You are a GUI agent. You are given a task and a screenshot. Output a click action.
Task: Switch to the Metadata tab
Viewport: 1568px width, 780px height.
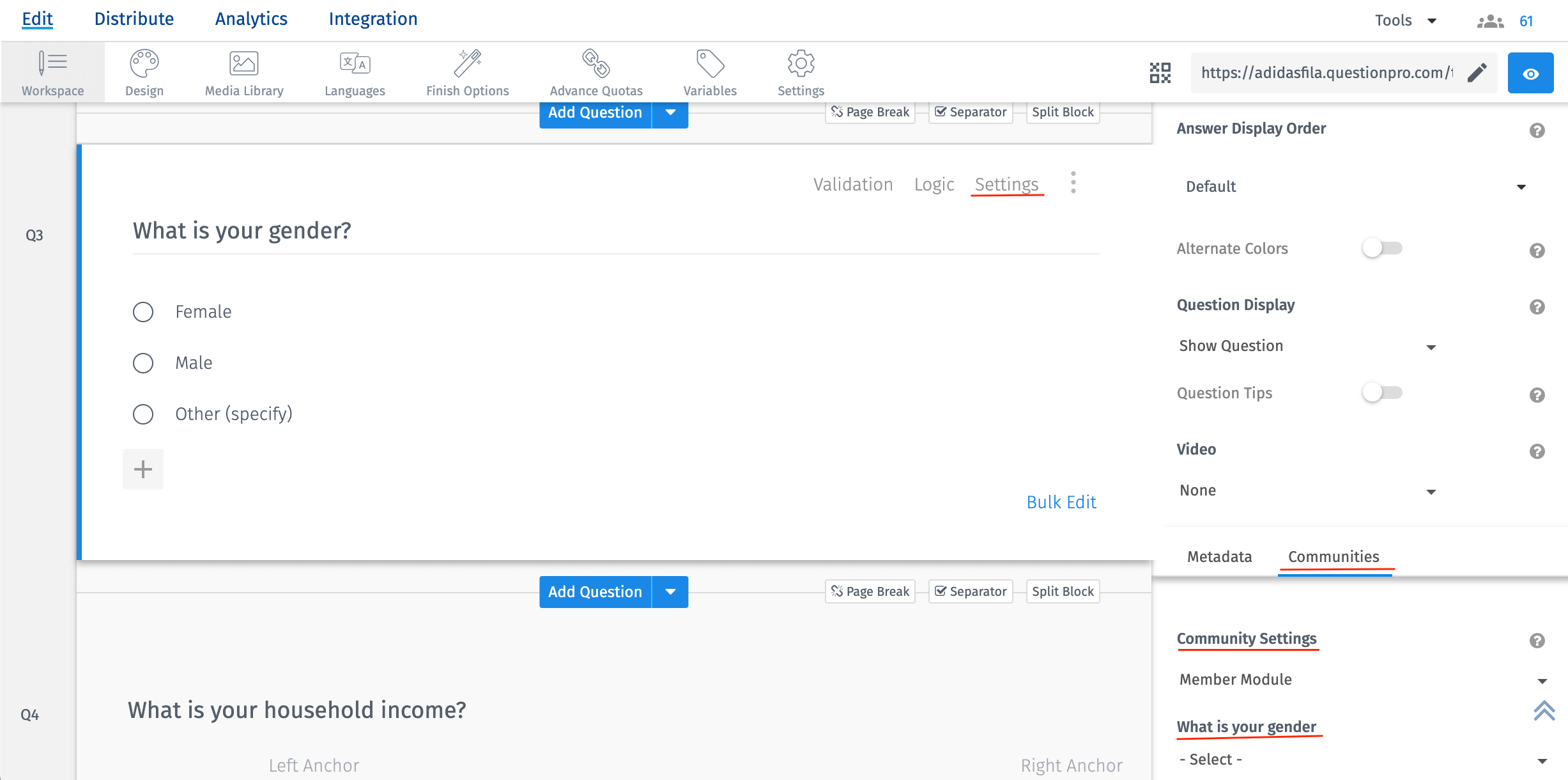tap(1219, 556)
